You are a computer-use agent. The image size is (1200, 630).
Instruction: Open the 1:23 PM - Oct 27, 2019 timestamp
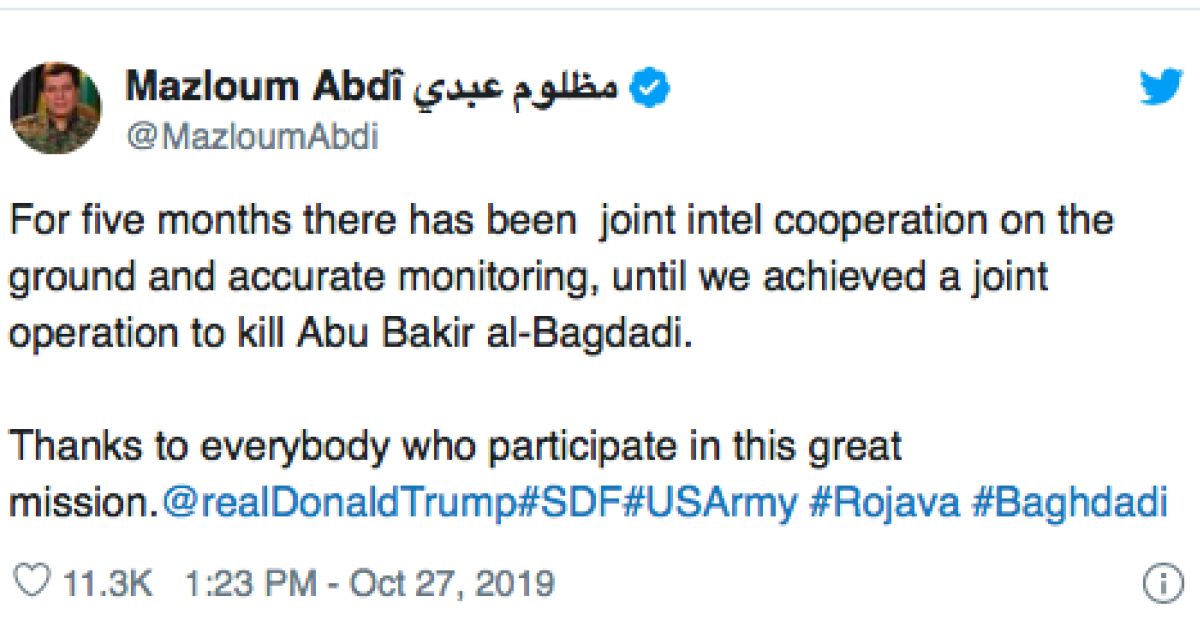tap(370, 583)
